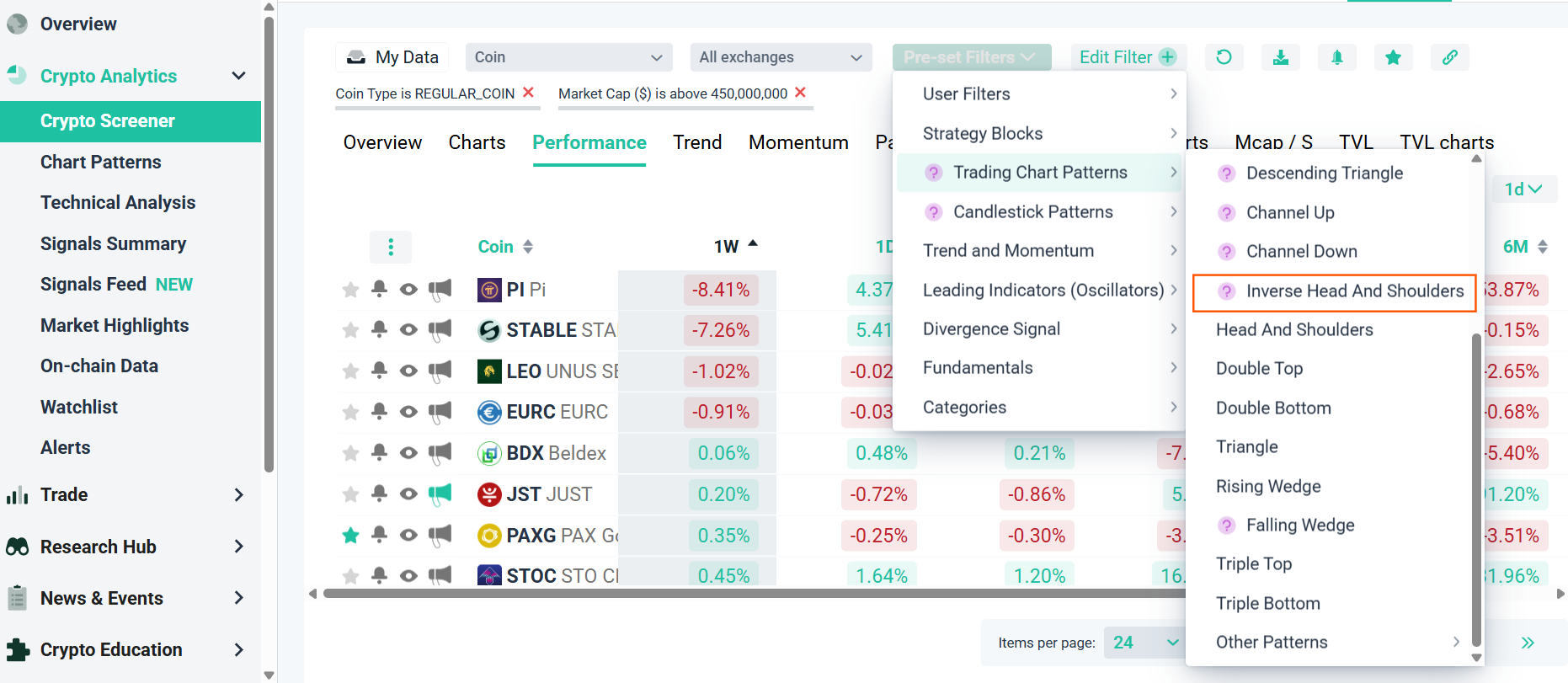This screenshot has width=1568, height=683.
Task: Click the Edit Filter button
Action: tap(1128, 57)
